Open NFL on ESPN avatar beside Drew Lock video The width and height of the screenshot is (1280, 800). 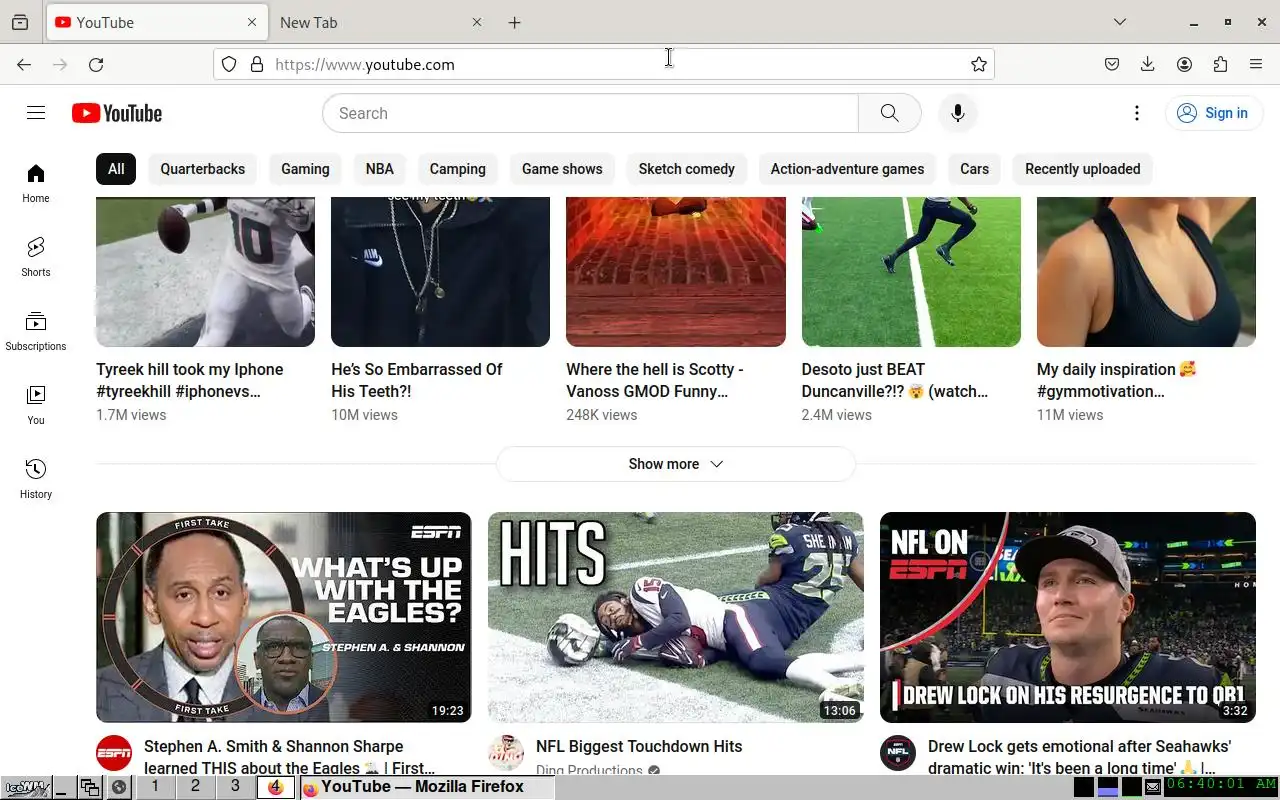(x=898, y=753)
